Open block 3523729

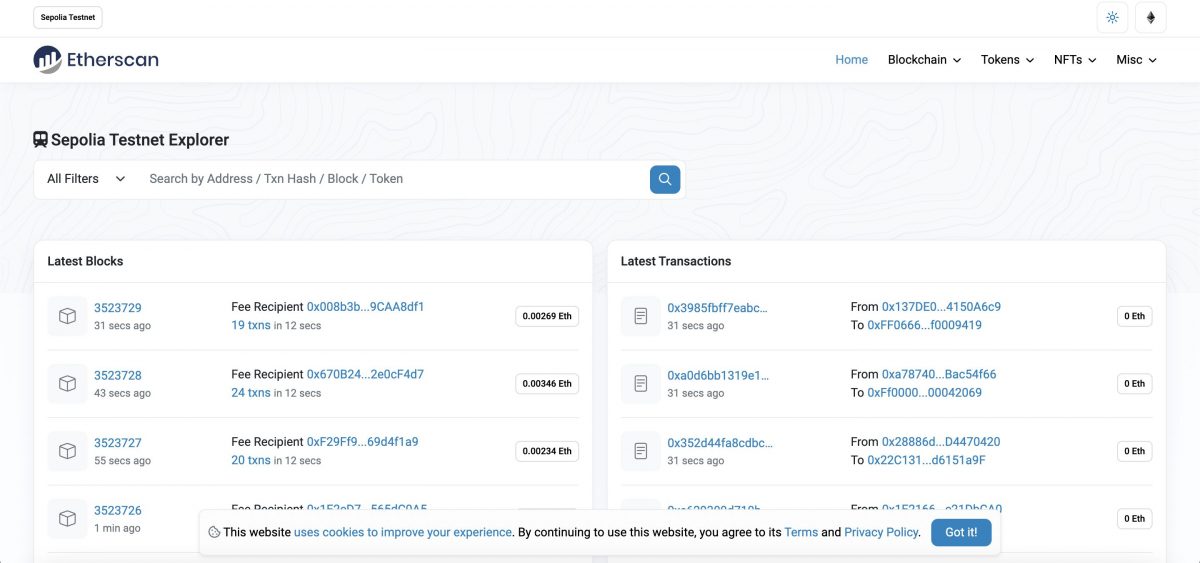(118, 308)
